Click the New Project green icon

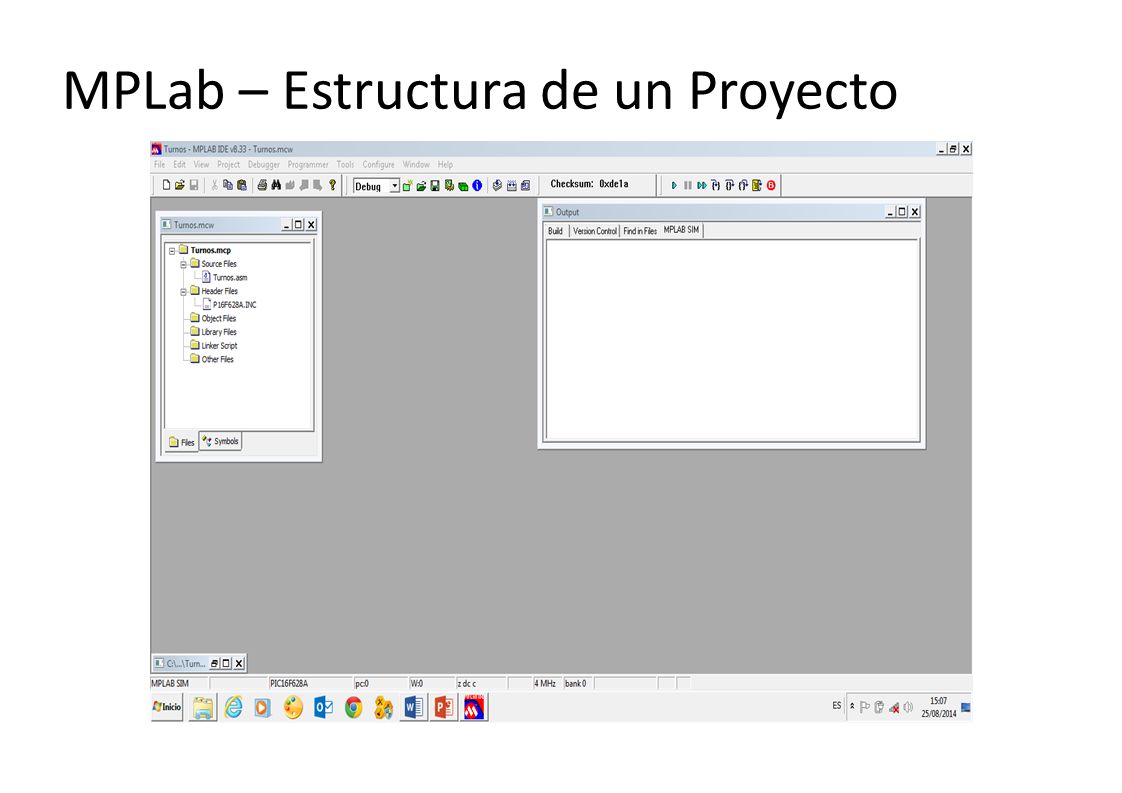[x=407, y=186]
